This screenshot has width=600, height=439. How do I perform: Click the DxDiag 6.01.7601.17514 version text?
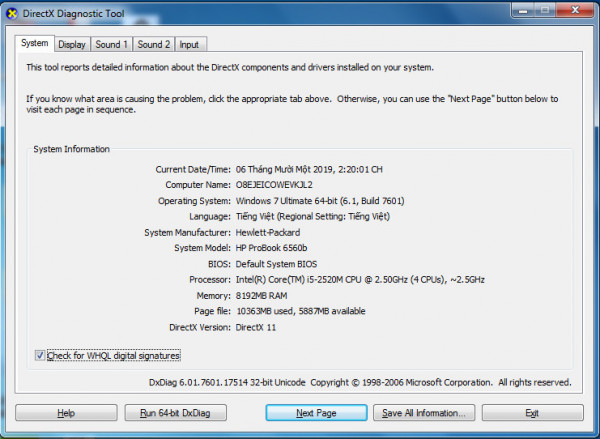click(x=227, y=382)
